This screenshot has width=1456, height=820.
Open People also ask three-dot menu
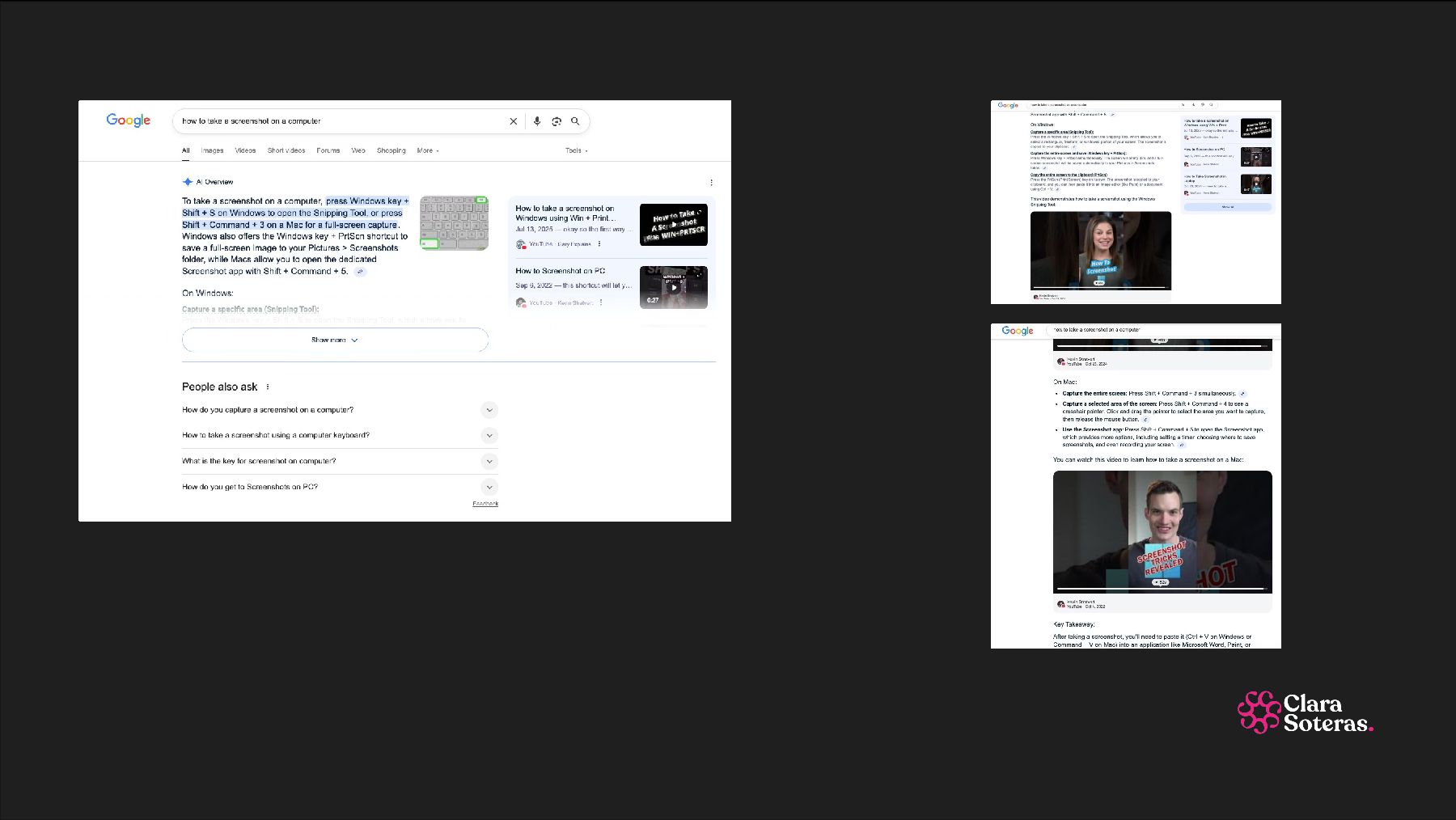(x=268, y=387)
